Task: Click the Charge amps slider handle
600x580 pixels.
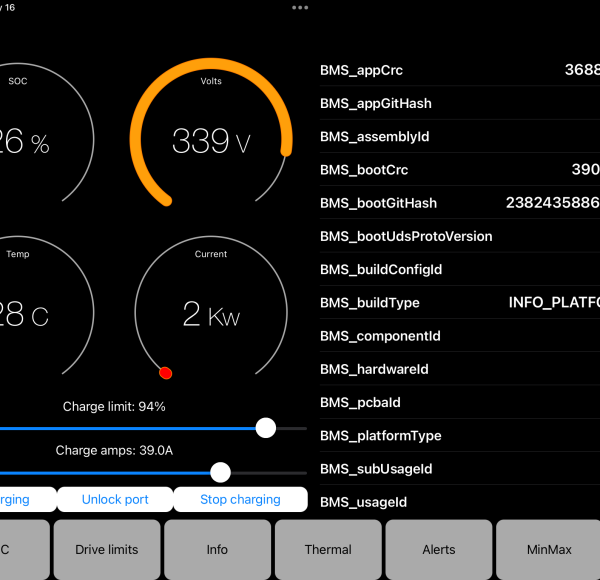Action: click(x=220, y=472)
